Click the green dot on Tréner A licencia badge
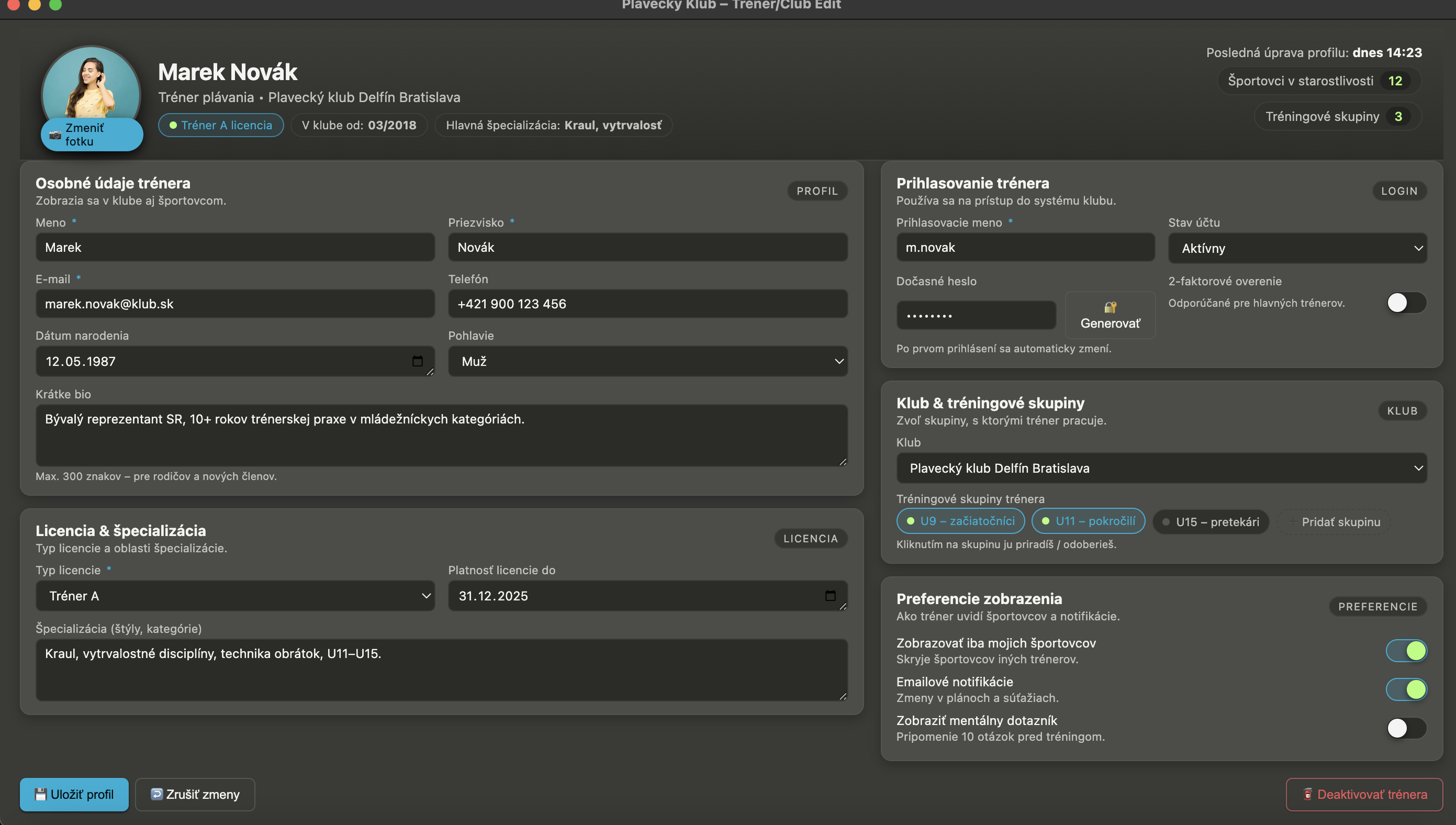Screen dimensions: 1456x825 [x=174, y=125]
